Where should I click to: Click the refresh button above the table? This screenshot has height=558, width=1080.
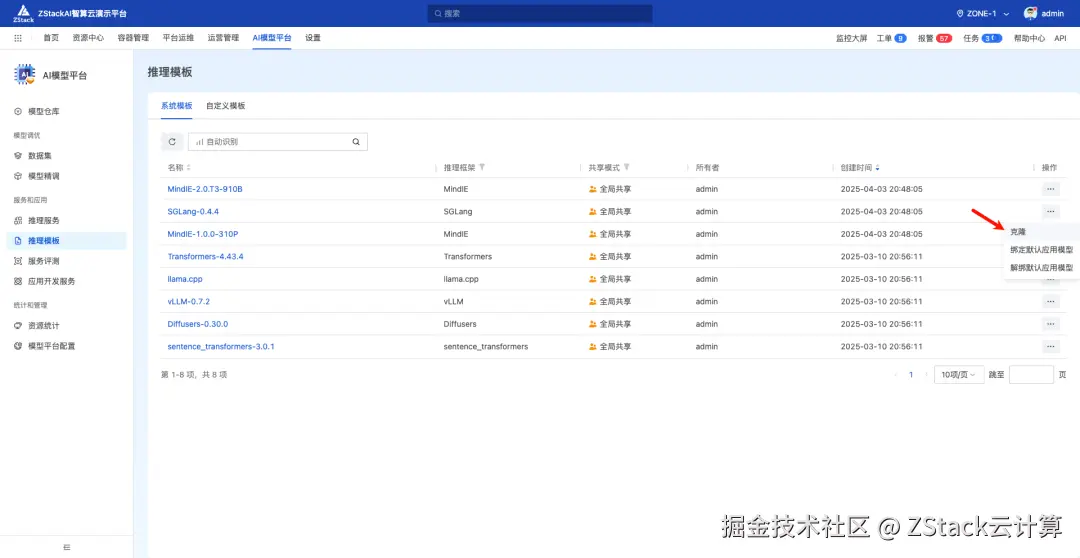point(172,142)
